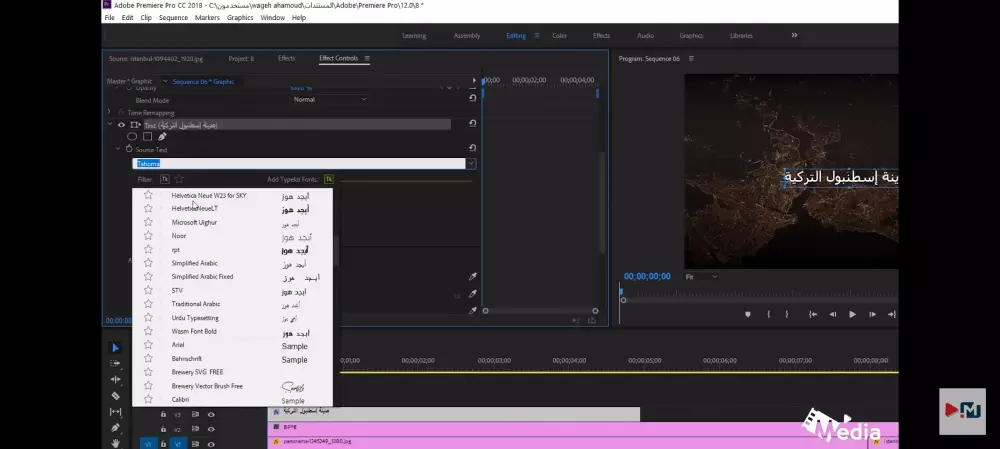Go to In point in Program monitor

click(x=813, y=314)
